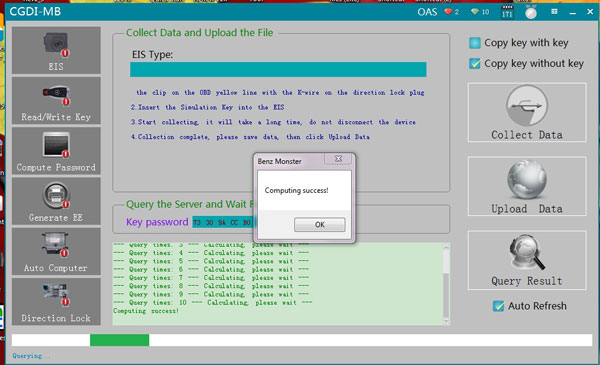600x365 pixels.
Task: Toggle Copy key without key checkbox
Action: [x=475, y=64]
